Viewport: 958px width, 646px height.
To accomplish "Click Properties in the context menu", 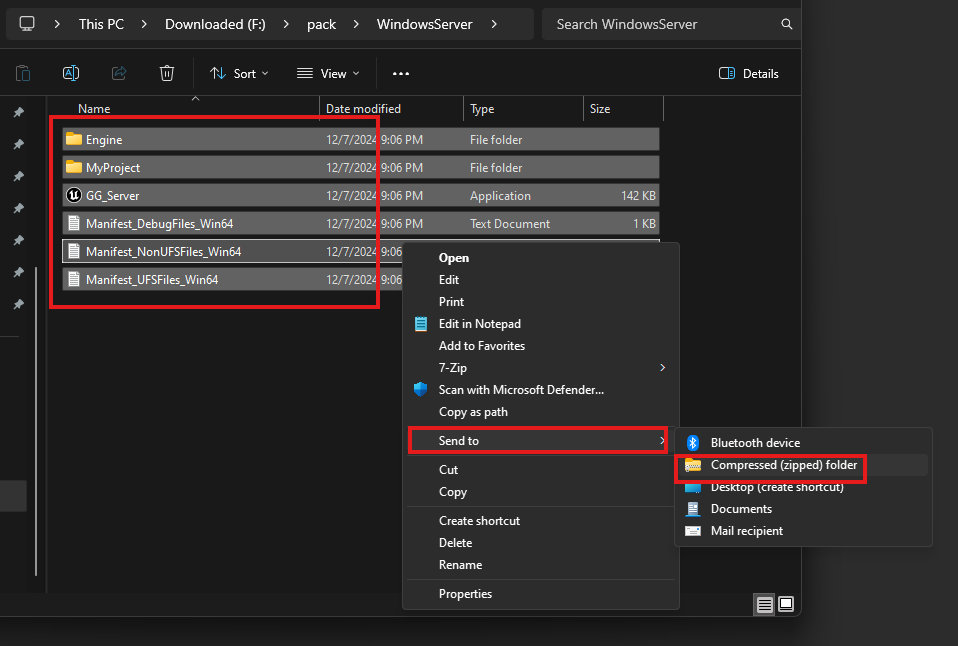I will (x=465, y=594).
